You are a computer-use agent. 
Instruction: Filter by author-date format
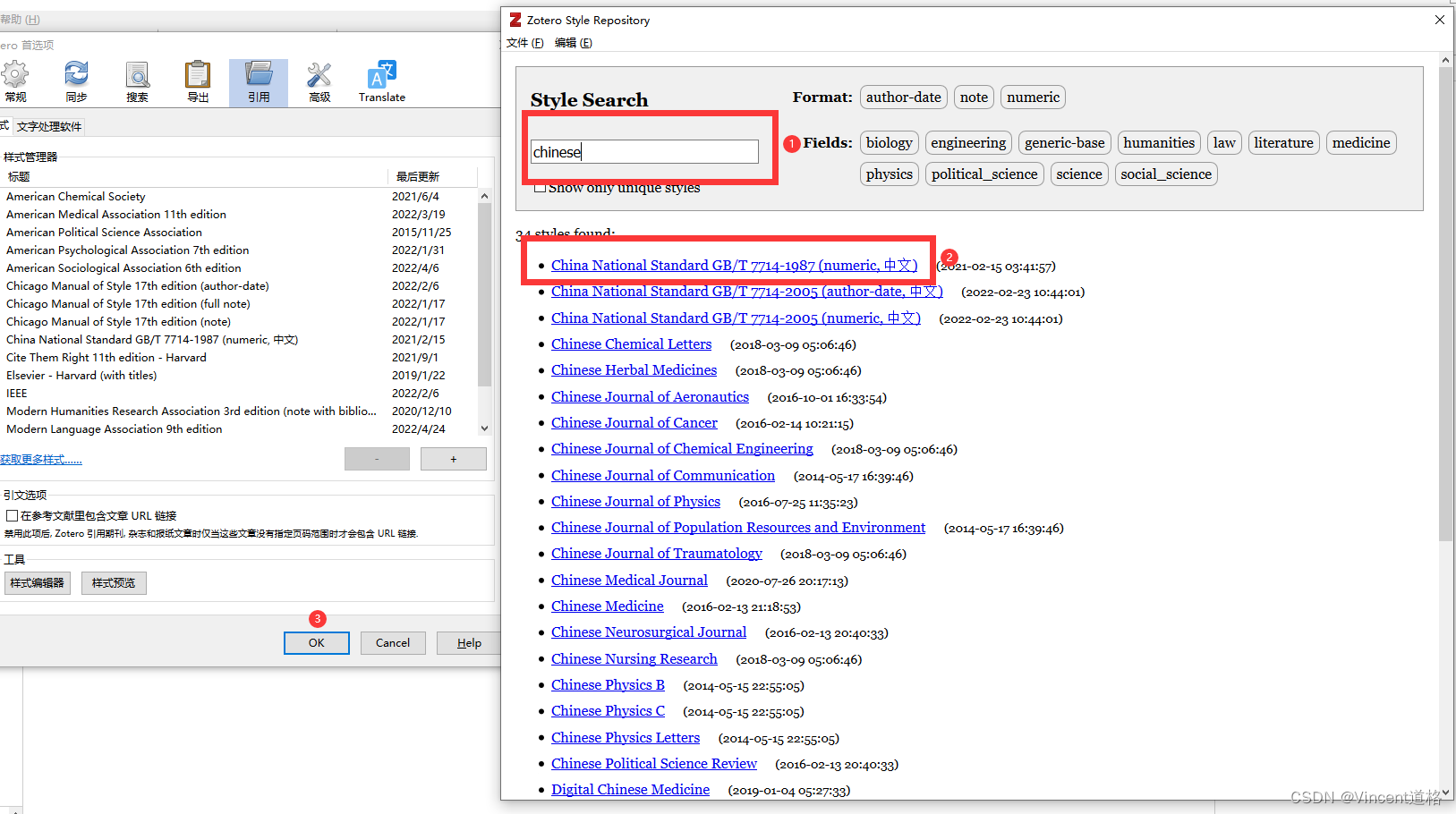(x=903, y=97)
